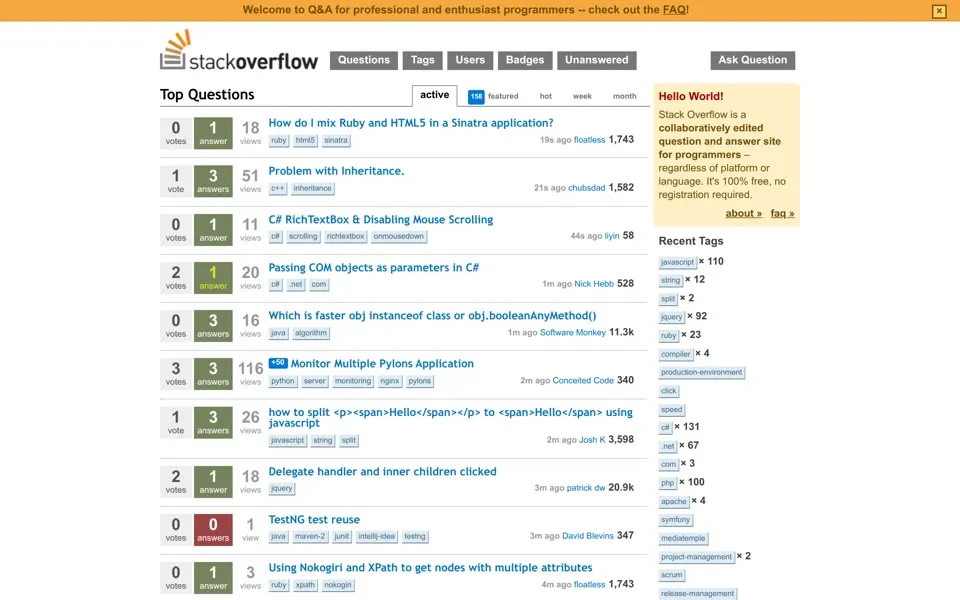Select php in Recent Tags
This screenshot has width=960, height=600.
click(667, 483)
